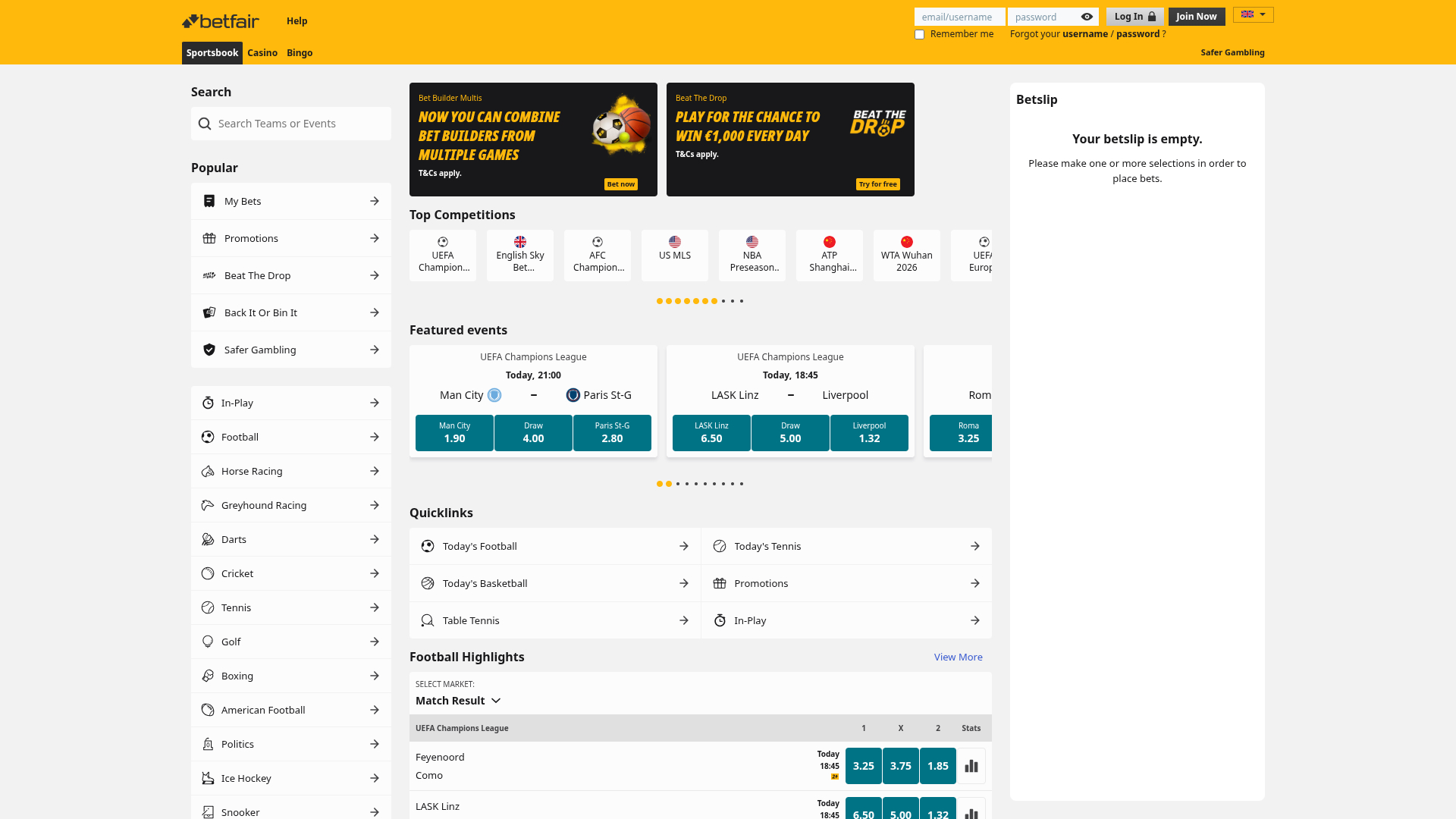Switch to the Sportsbook tab
Viewport: 1456px width, 819px height.
(x=212, y=53)
